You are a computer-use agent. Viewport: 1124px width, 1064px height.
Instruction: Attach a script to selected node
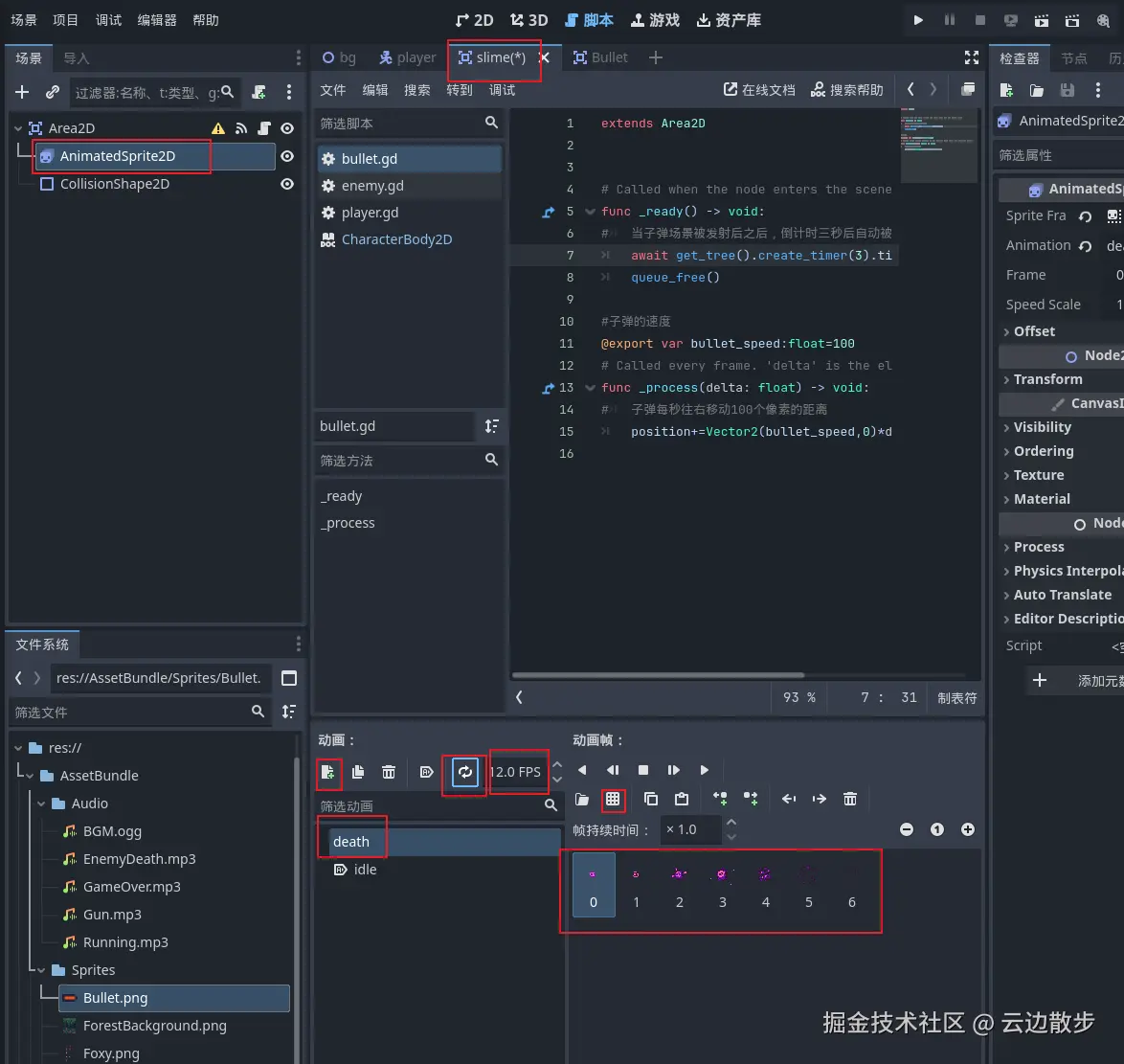[259, 92]
